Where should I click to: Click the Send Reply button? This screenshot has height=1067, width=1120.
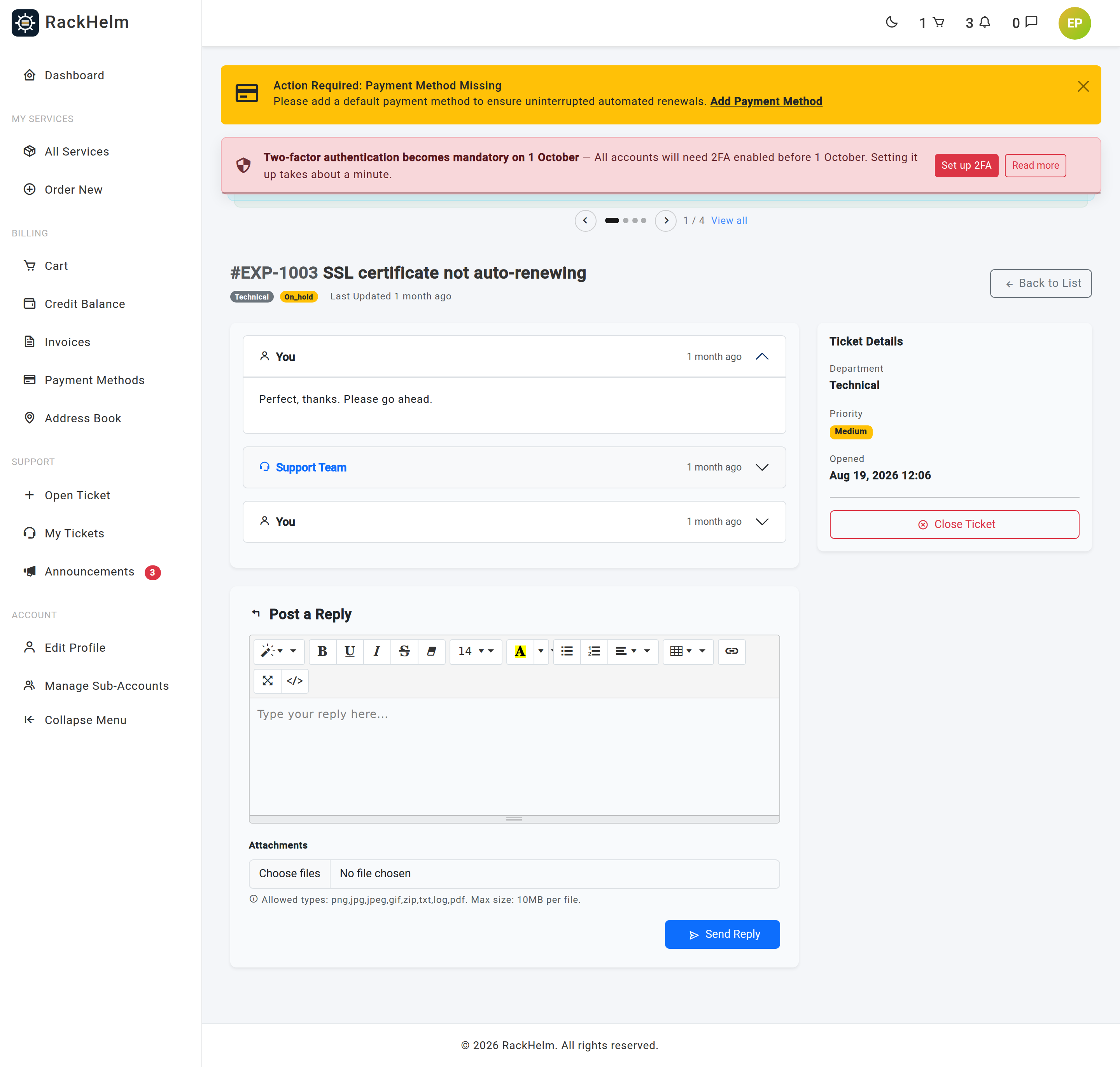(x=722, y=934)
